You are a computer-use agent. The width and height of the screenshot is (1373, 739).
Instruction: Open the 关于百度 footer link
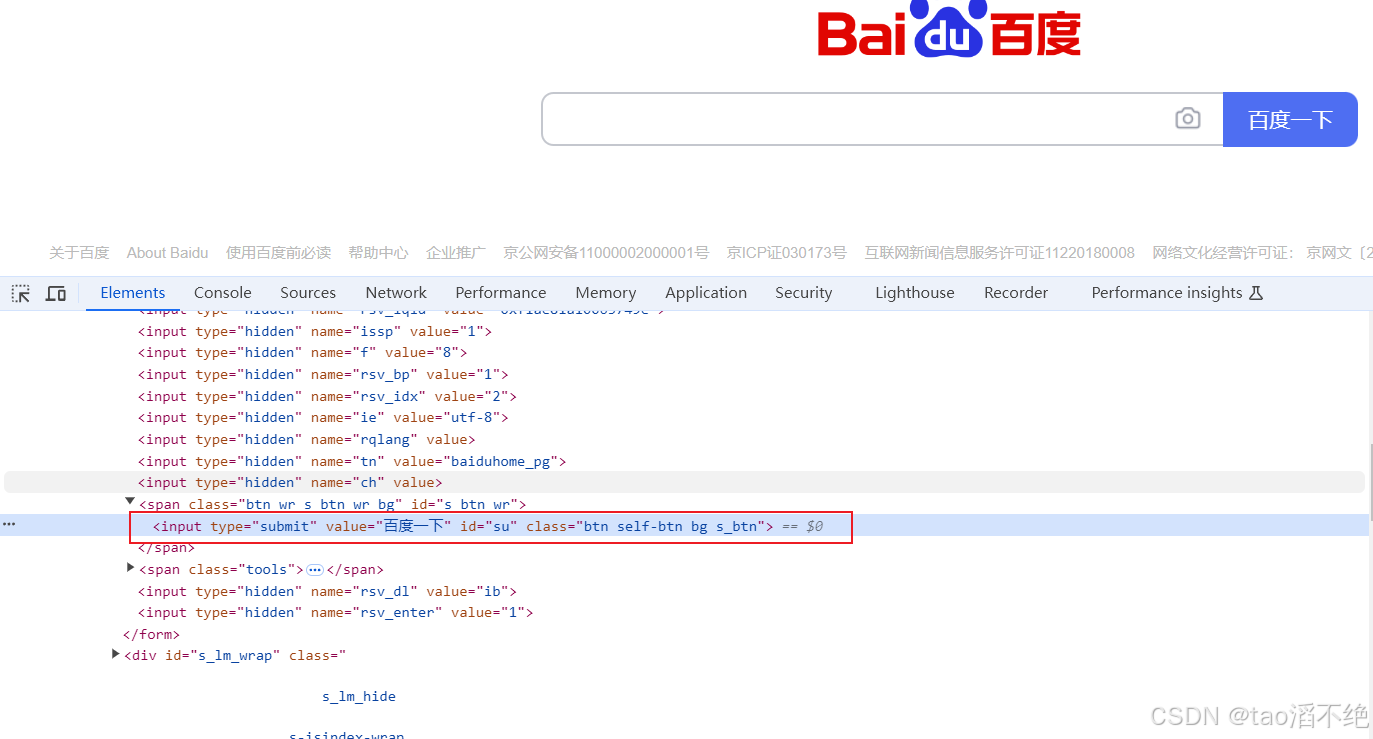coord(79,253)
